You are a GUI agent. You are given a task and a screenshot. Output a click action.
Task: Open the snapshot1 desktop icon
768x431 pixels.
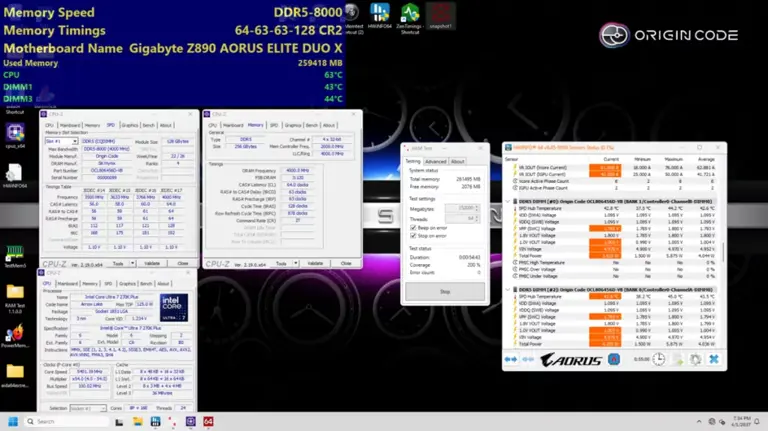(441, 16)
